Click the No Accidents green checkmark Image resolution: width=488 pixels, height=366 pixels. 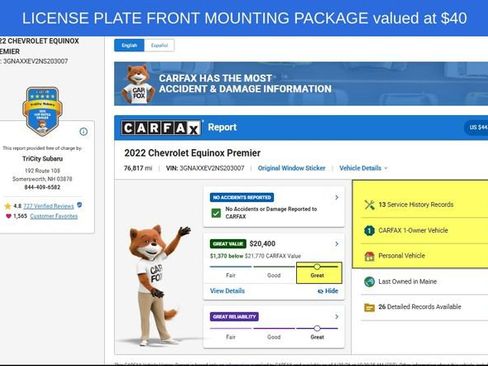click(x=216, y=213)
